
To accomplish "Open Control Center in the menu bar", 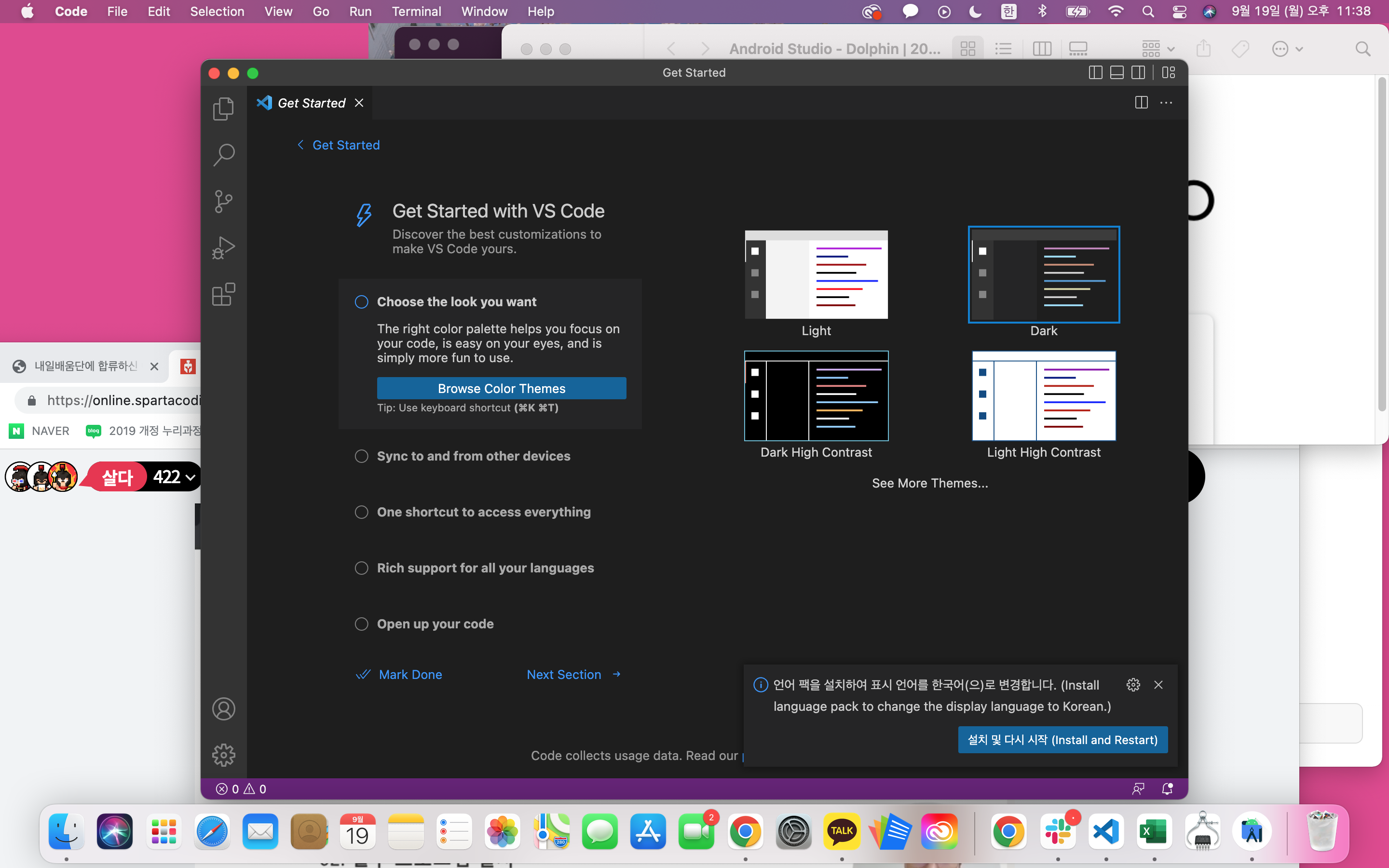I will pyautogui.click(x=1179, y=12).
